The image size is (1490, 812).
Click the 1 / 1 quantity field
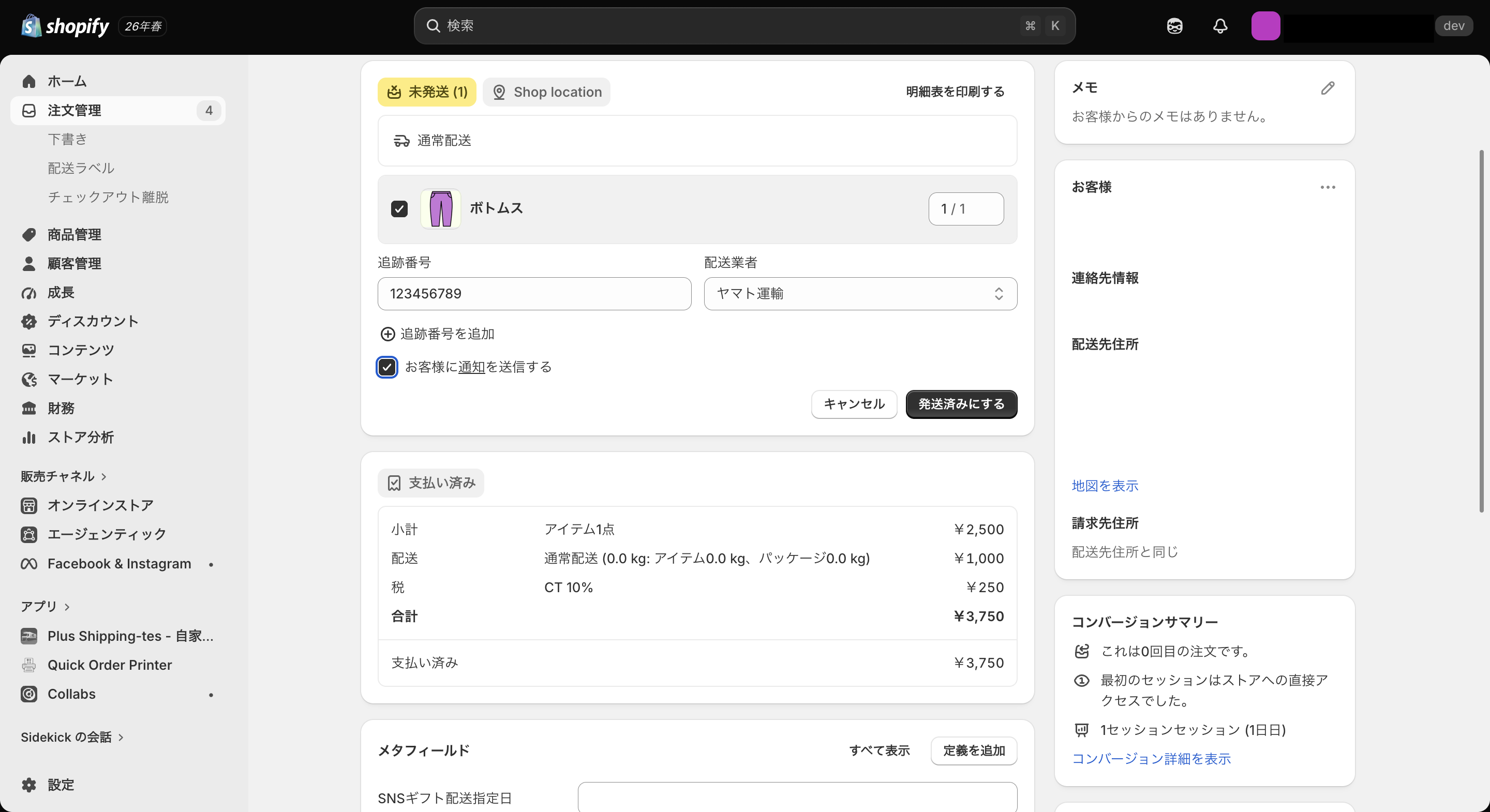966,209
